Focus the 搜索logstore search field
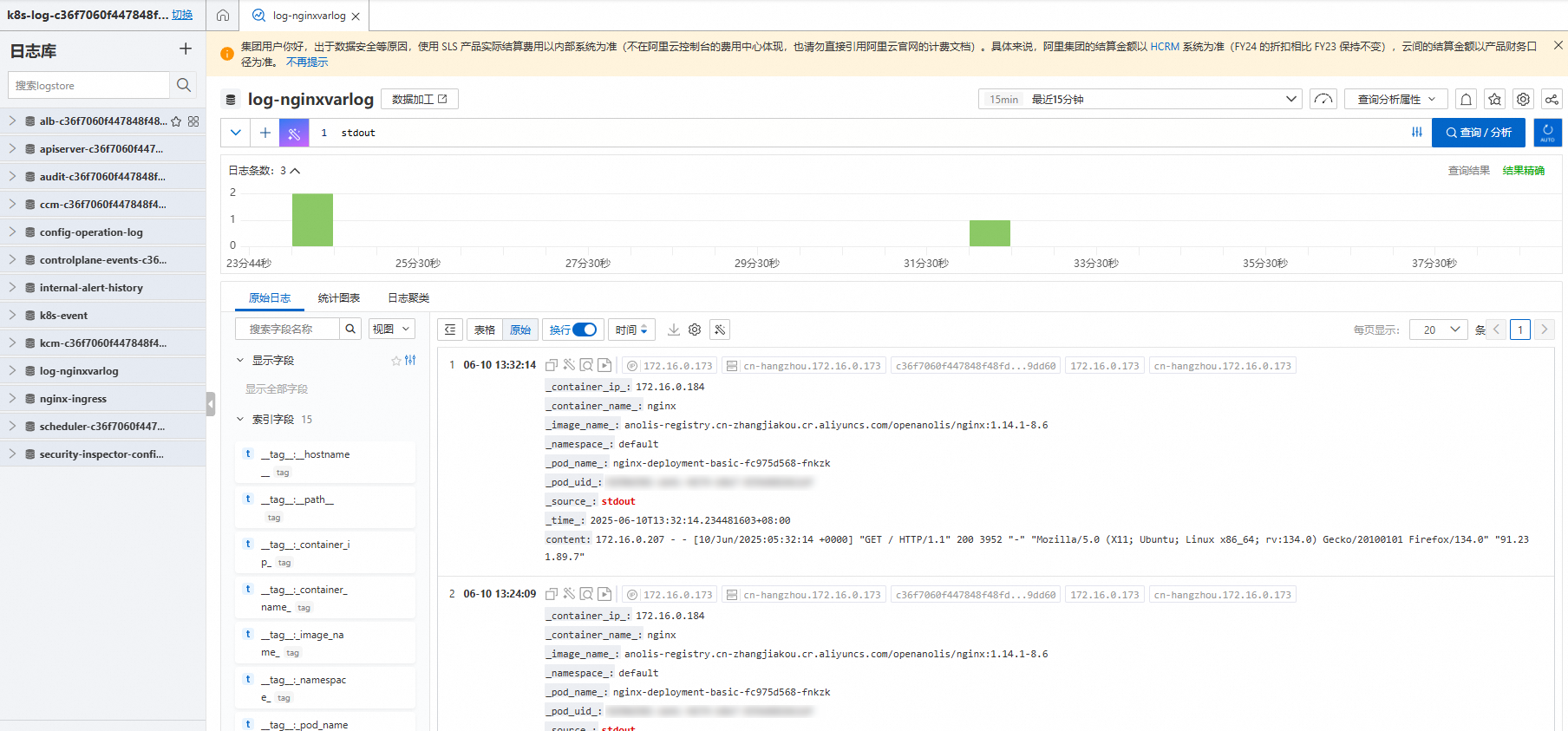This screenshot has height=731, width=1568. click(x=88, y=85)
